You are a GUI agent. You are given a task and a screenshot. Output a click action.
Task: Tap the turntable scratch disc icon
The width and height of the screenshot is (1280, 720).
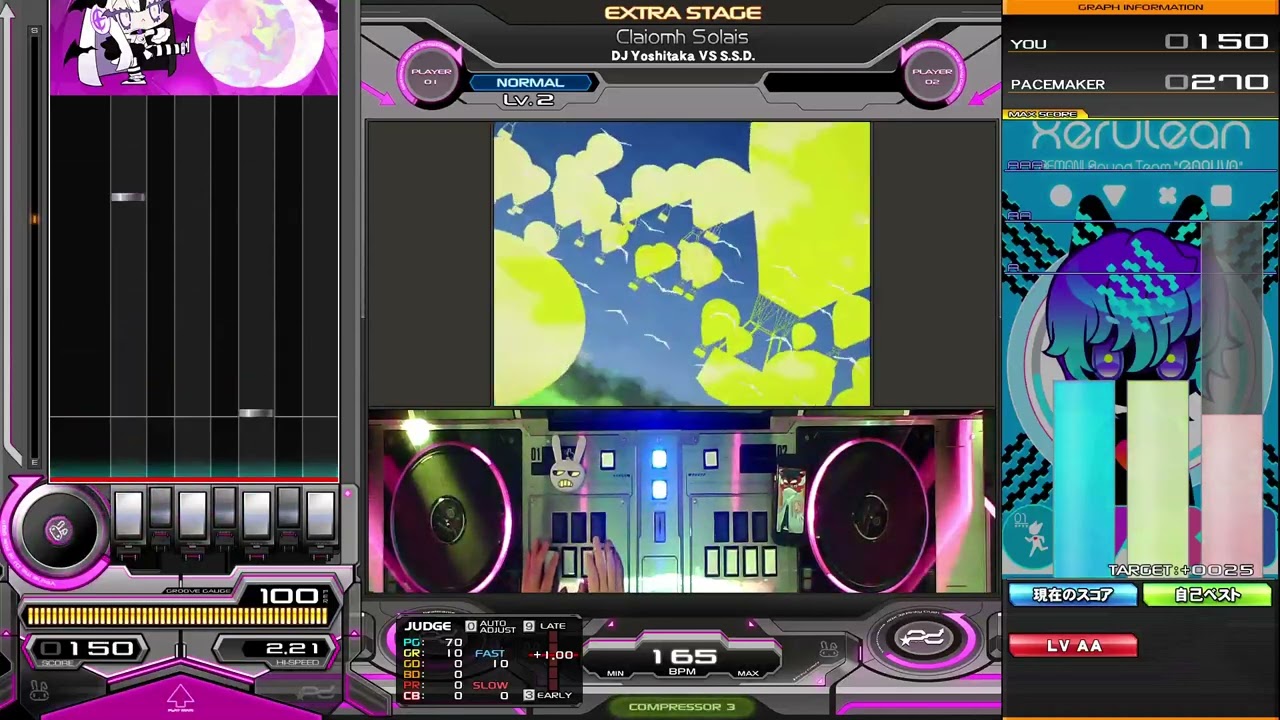coord(59,530)
